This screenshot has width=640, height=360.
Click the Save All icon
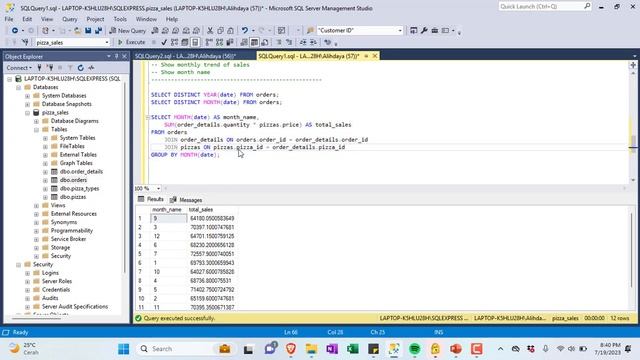tap(98, 31)
